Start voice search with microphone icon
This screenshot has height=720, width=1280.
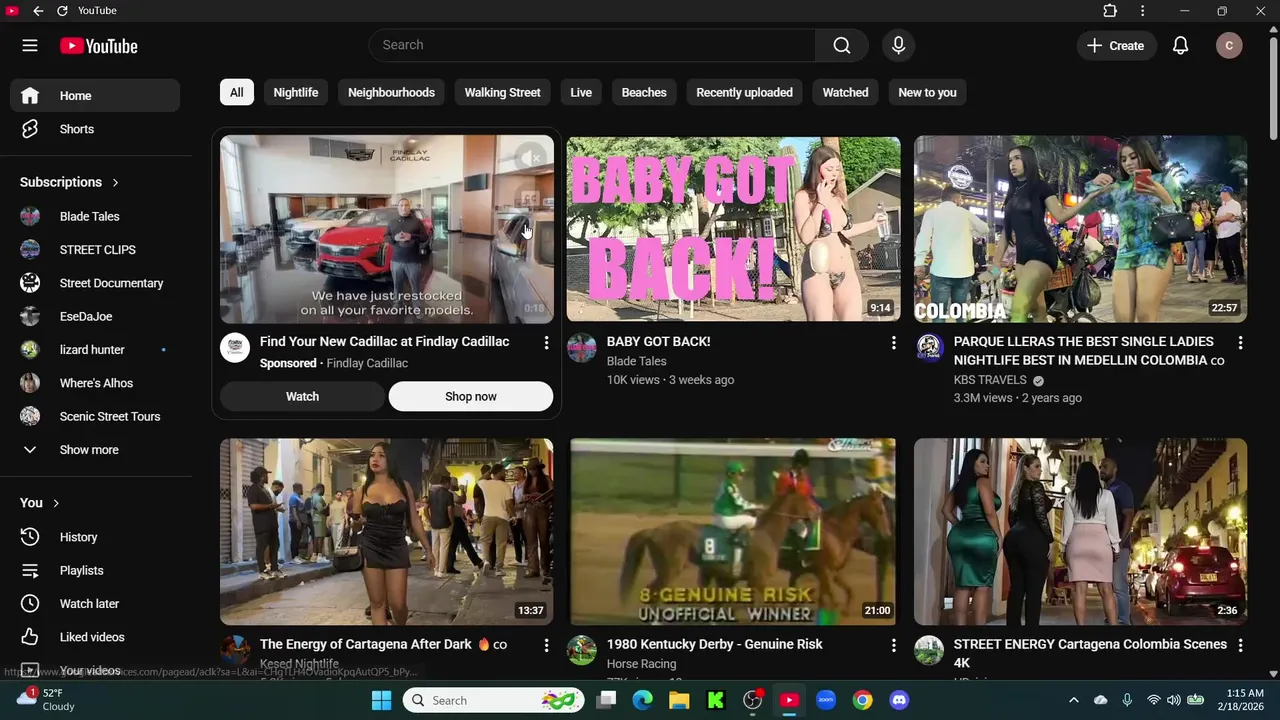tap(898, 45)
